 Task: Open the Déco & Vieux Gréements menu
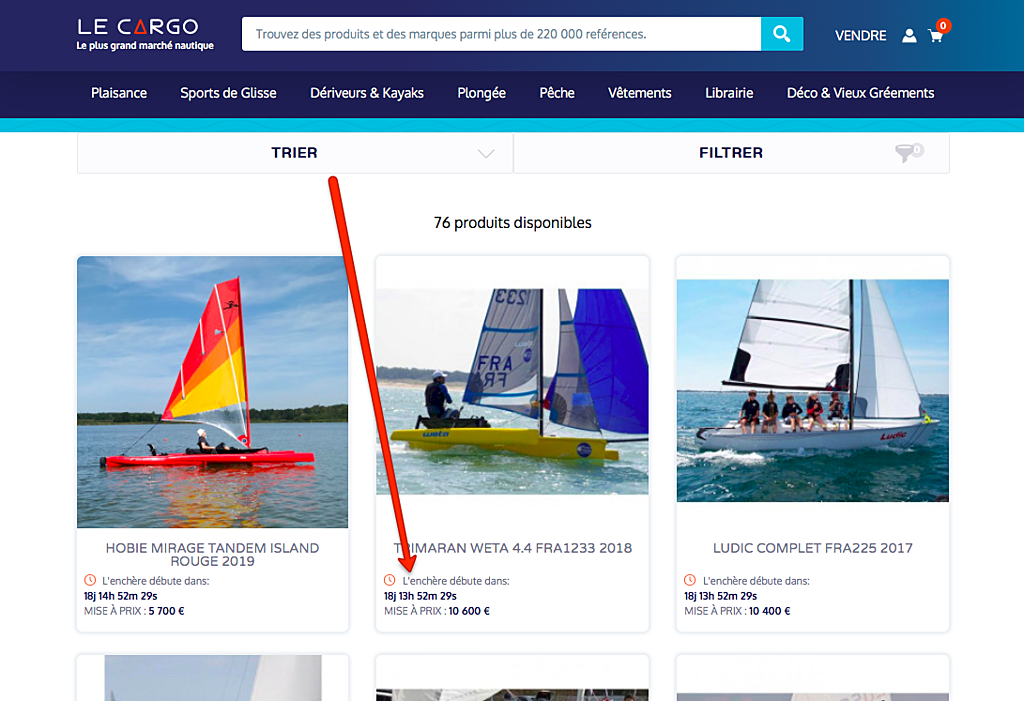[x=860, y=93]
